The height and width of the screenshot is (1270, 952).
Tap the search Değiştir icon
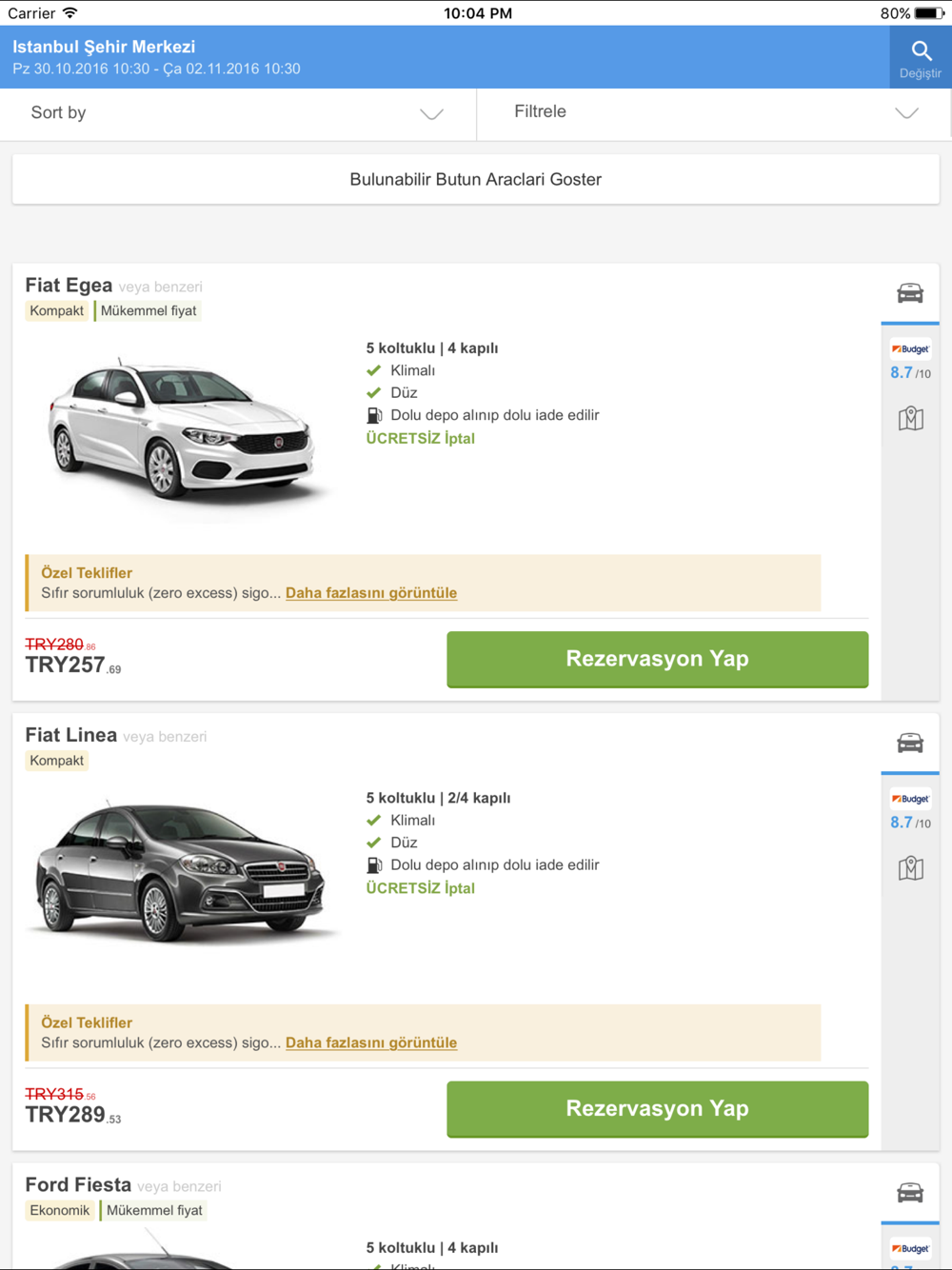point(920,57)
